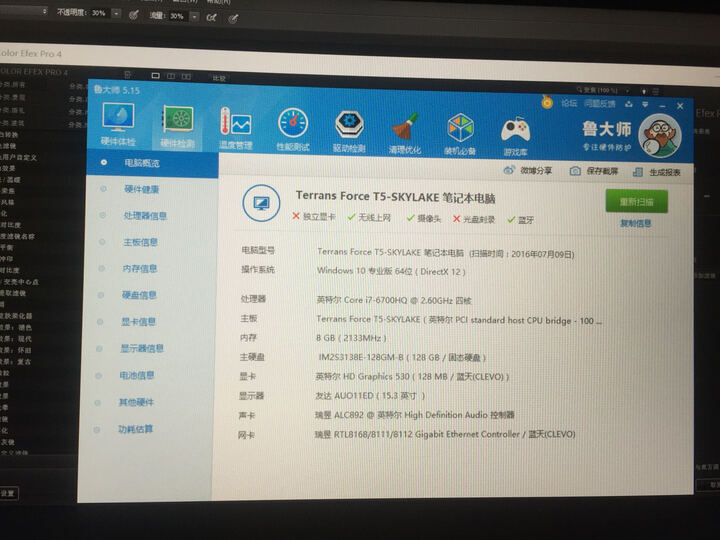Click 'Windows 10 专业版 64位' OS text
Screen dimensions: 720x540
pyautogui.click(x=365, y=271)
